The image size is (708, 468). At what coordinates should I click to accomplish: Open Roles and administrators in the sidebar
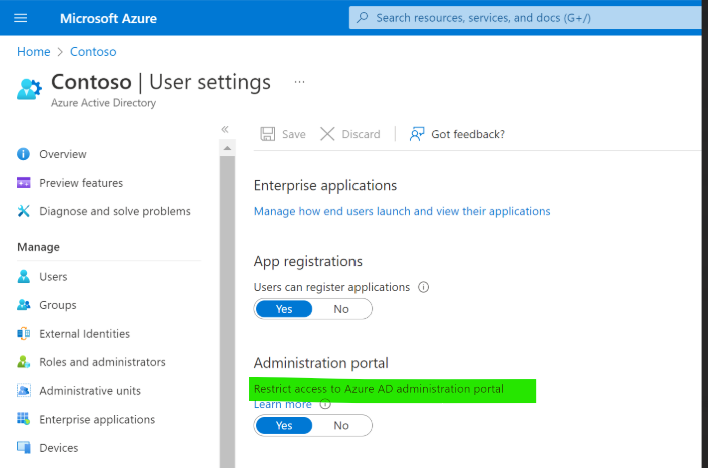(x=102, y=362)
